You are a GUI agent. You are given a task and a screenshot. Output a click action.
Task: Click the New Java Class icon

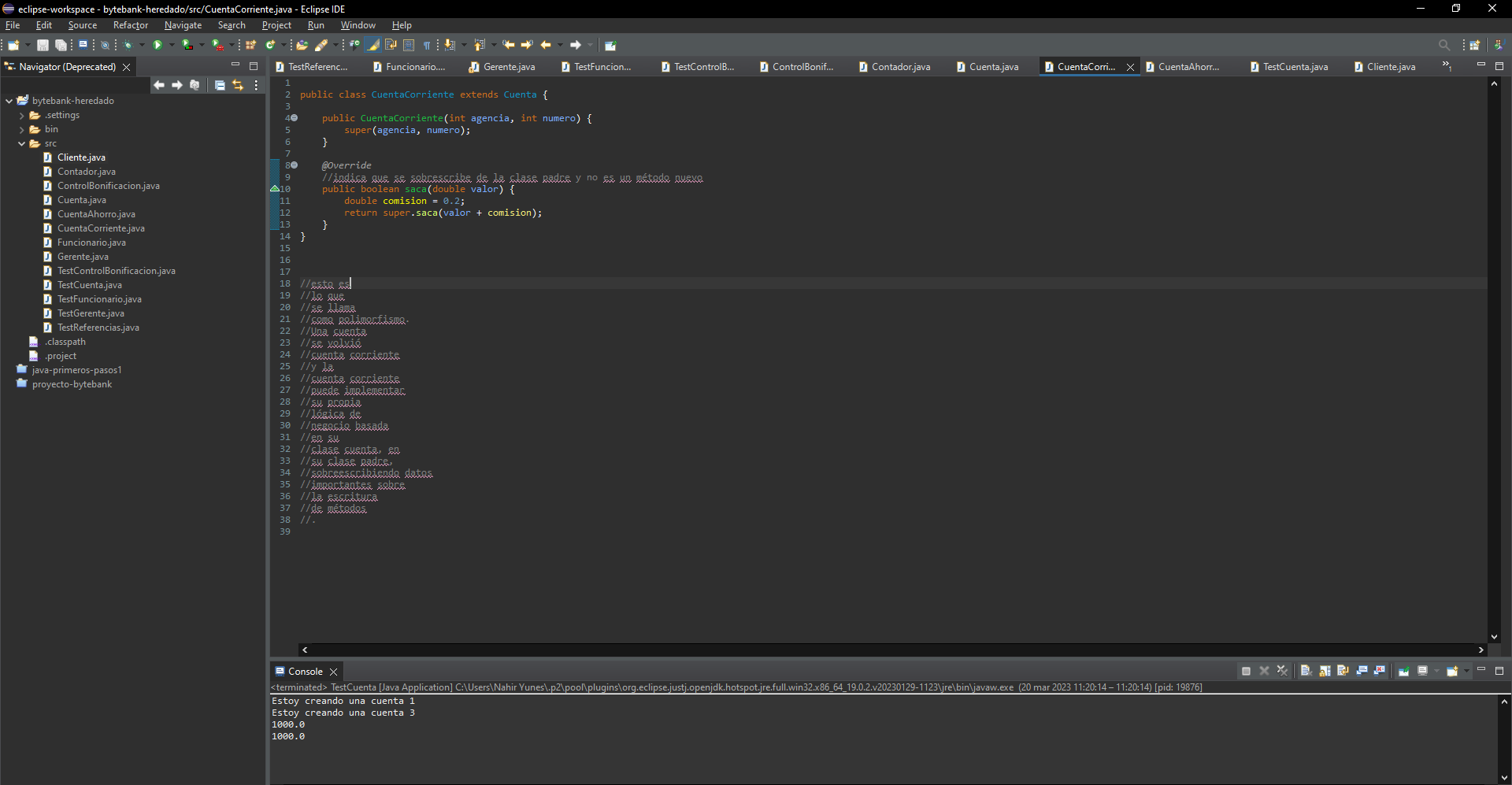[270, 45]
